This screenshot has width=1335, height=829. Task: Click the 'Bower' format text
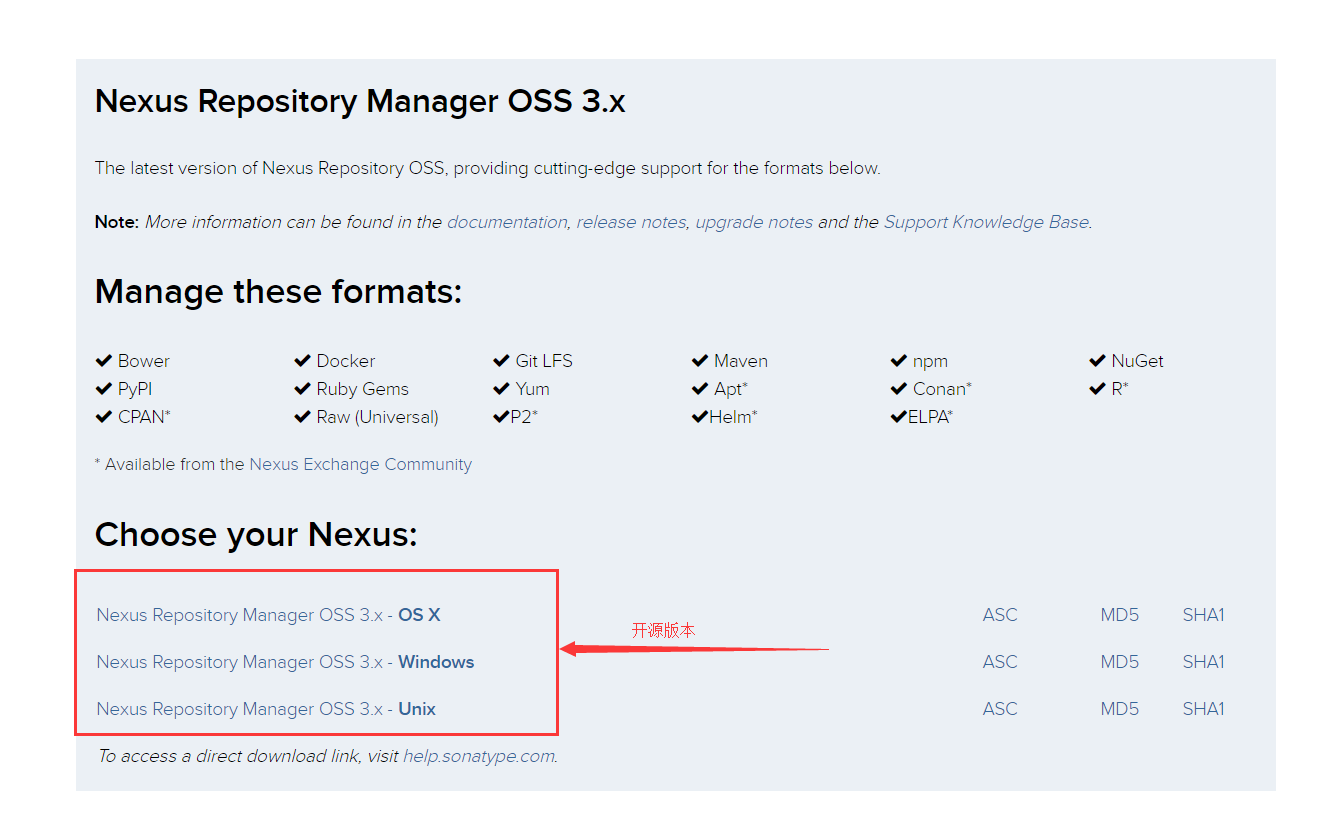pos(143,361)
